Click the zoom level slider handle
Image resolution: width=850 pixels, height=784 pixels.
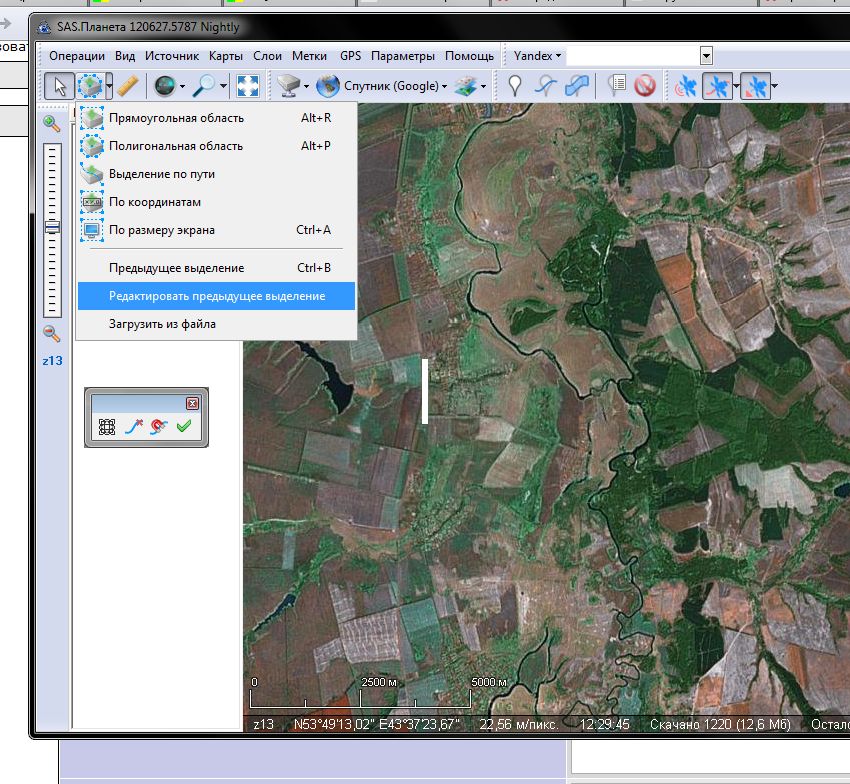coord(52,227)
